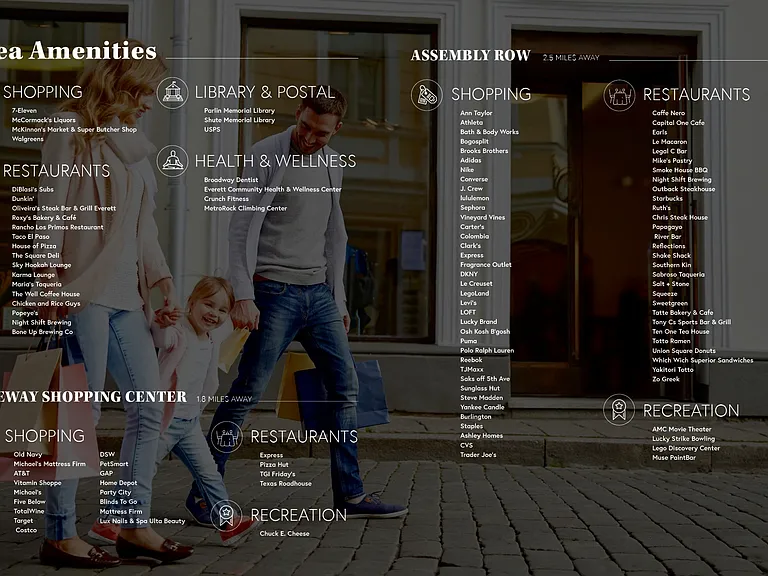Click 'Everett Community Health & Wellness Center'
This screenshot has height=576, width=768.
(x=273, y=189)
